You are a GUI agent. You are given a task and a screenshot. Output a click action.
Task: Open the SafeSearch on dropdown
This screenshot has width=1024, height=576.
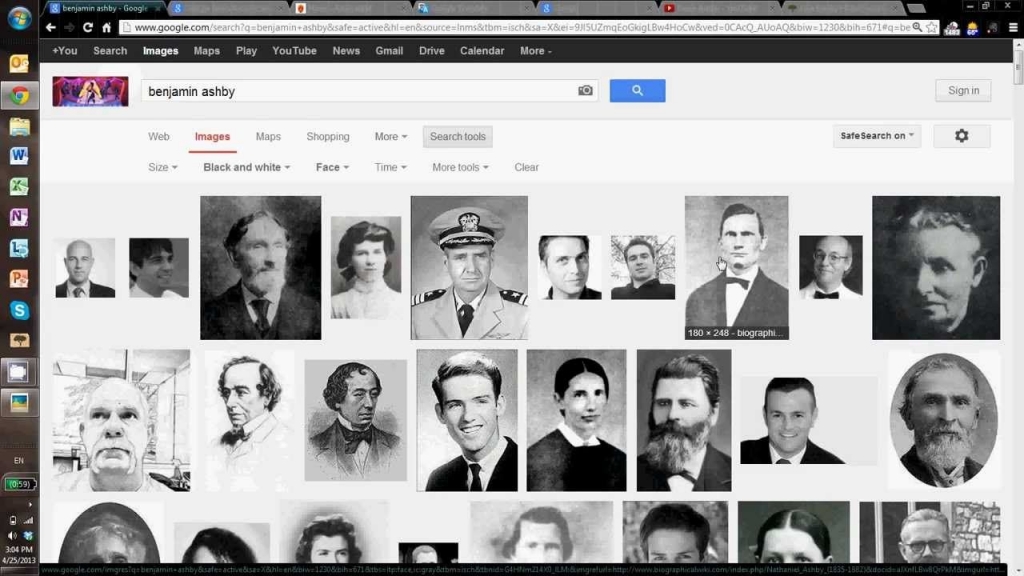[x=876, y=135]
